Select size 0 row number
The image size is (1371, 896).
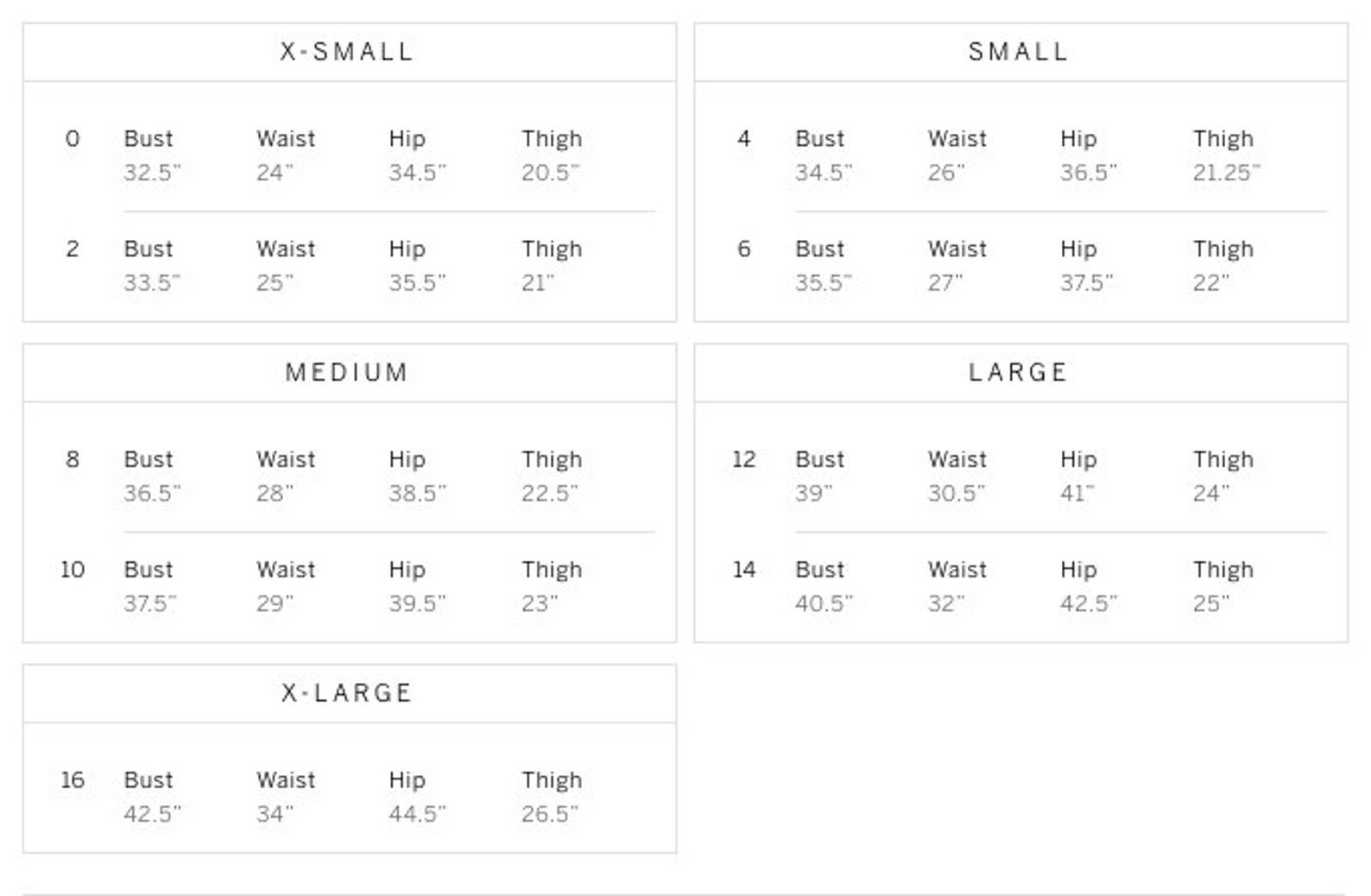click(73, 139)
